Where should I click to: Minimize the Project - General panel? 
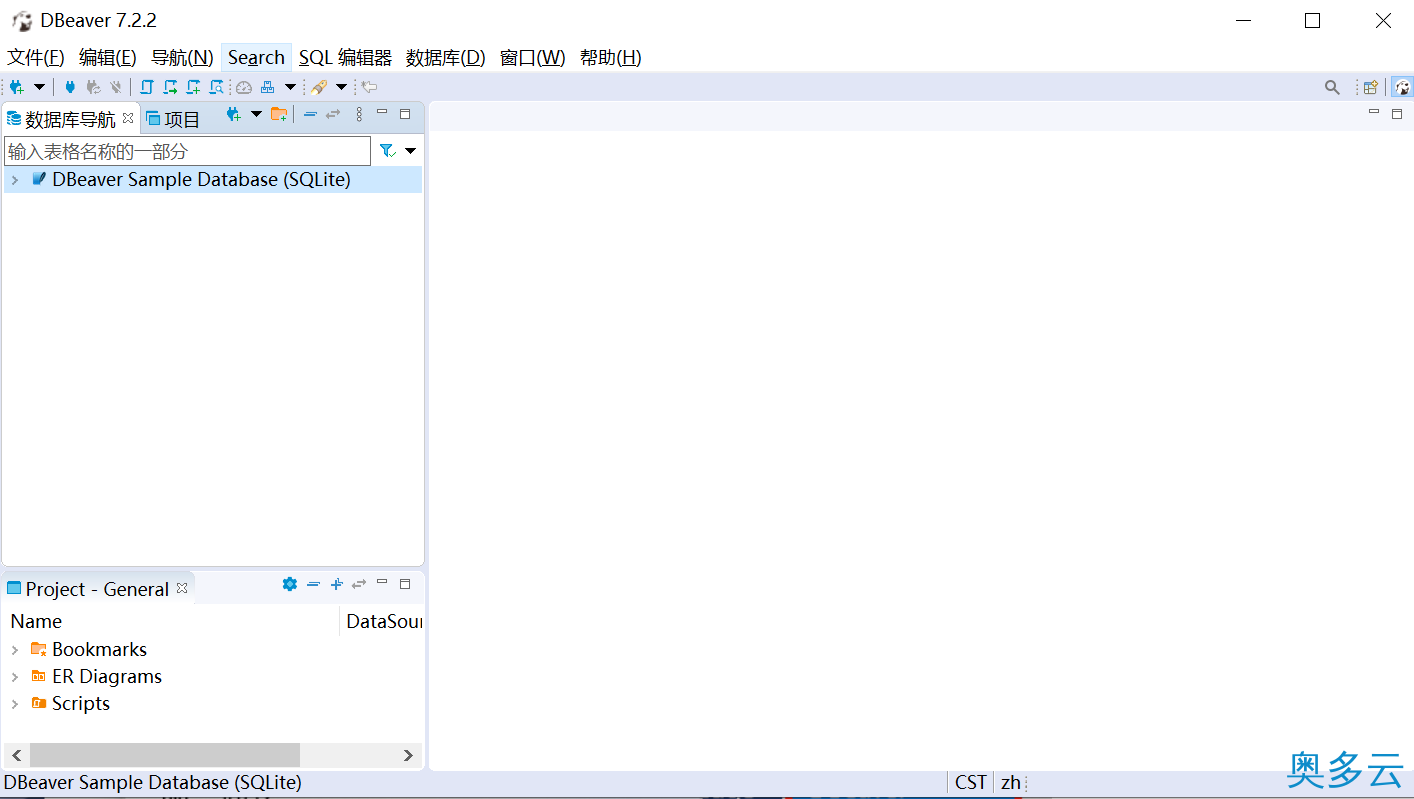tap(382, 581)
